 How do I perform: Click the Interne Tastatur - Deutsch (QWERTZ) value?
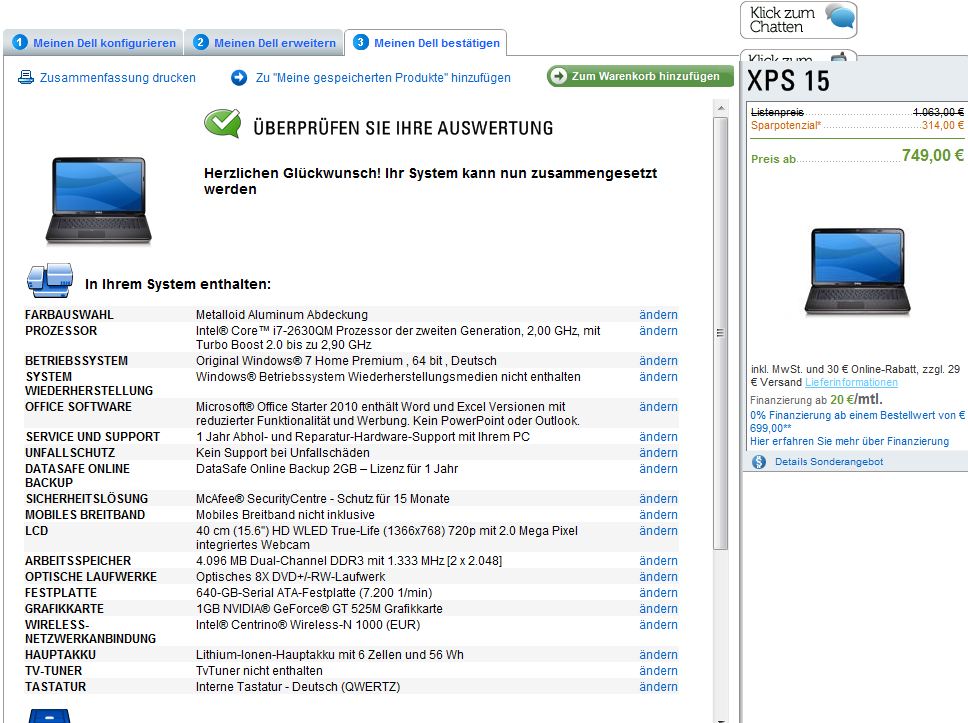click(x=298, y=686)
